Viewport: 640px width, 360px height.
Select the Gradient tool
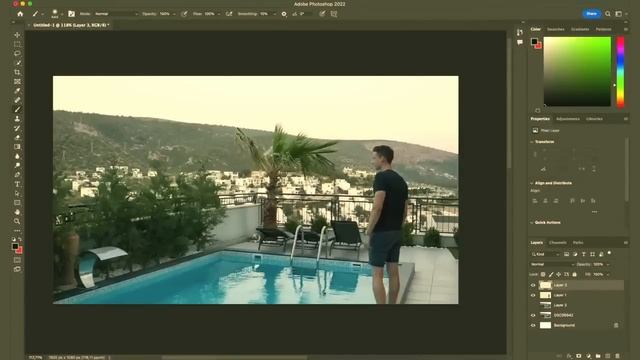pyautogui.click(x=17, y=147)
